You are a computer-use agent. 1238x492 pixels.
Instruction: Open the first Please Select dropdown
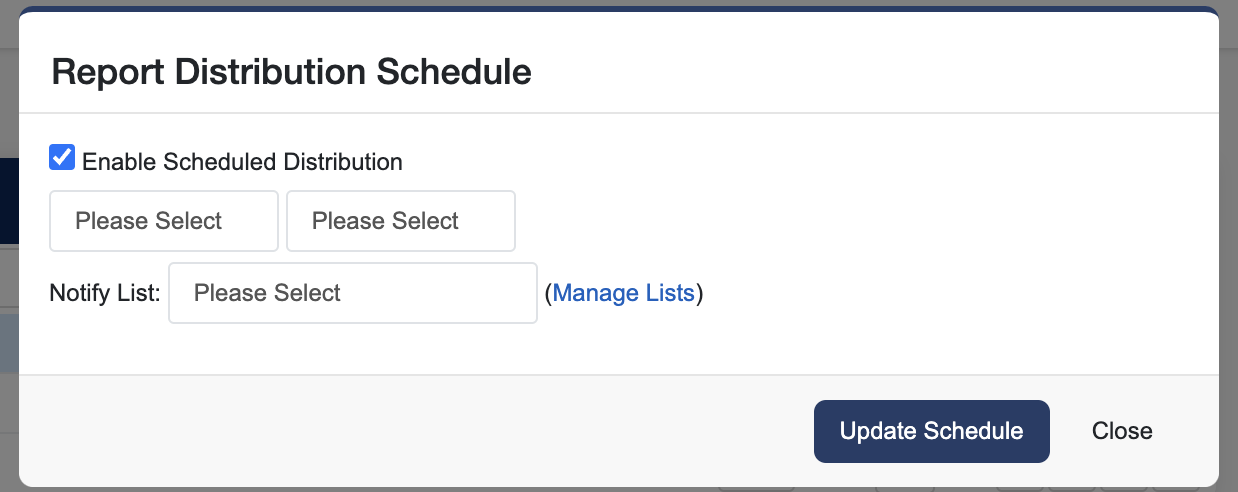tap(164, 221)
